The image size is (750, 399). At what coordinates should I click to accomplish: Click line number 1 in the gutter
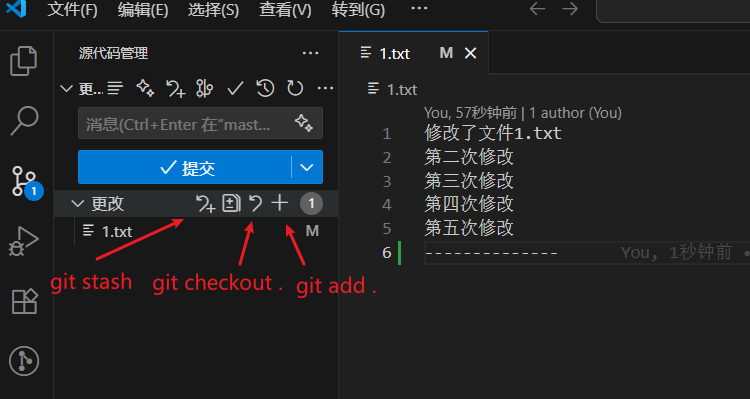pos(387,134)
